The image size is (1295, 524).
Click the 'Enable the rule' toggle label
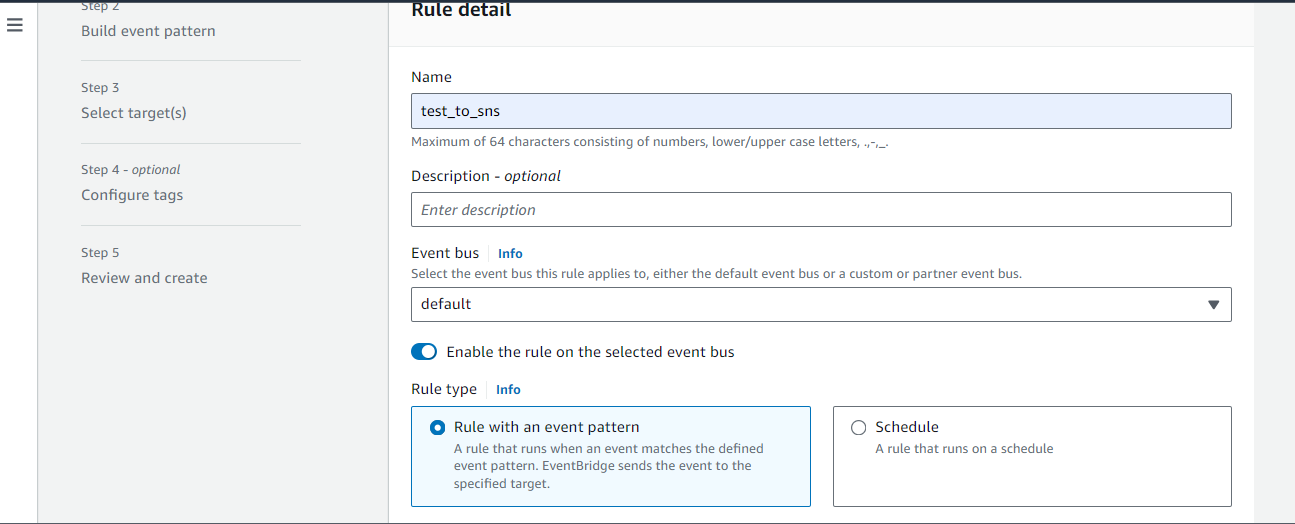pyautogui.click(x=590, y=352)
